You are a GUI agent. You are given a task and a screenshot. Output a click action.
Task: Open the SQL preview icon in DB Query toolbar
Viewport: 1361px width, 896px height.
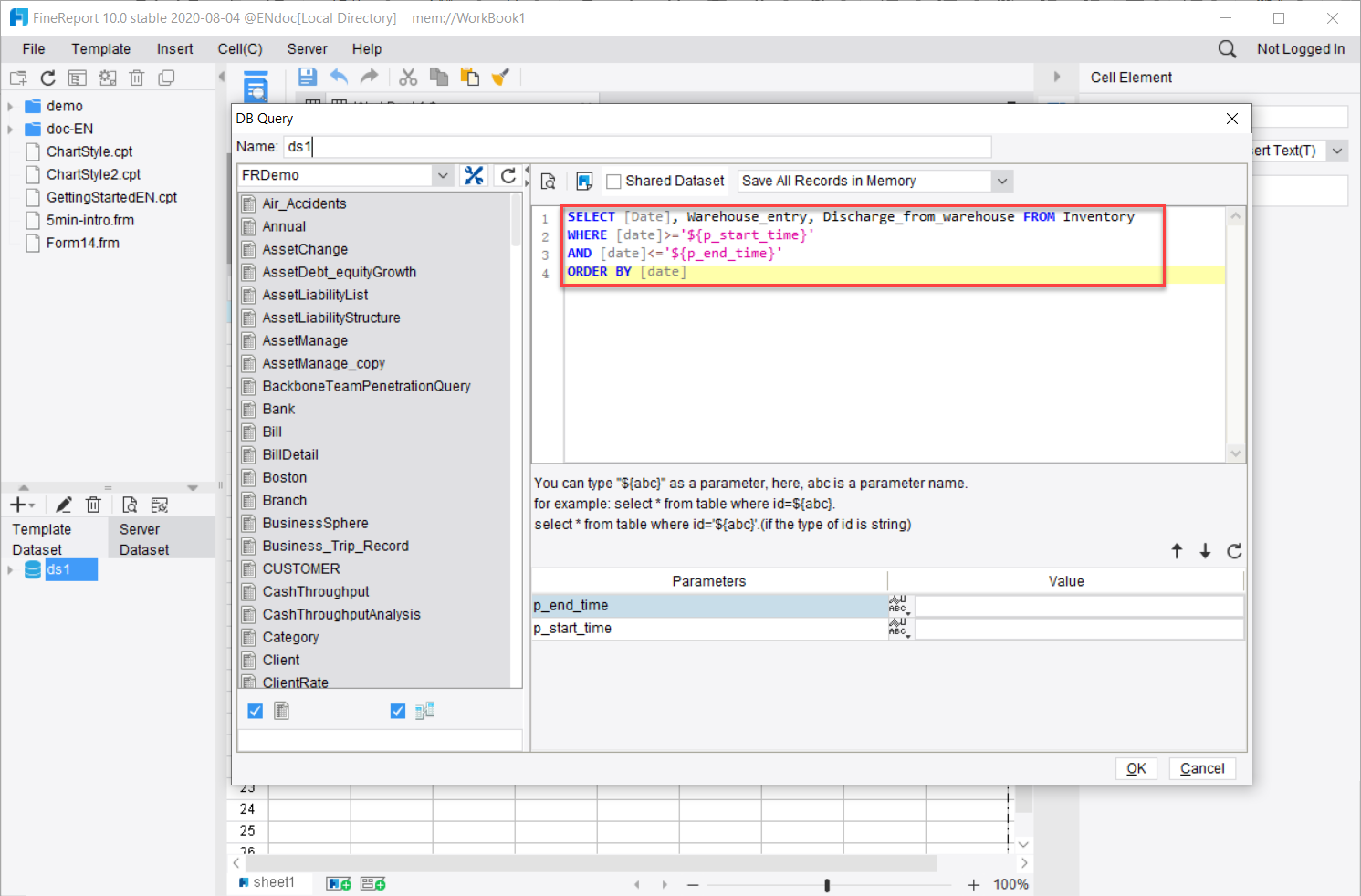pos(548,181)
